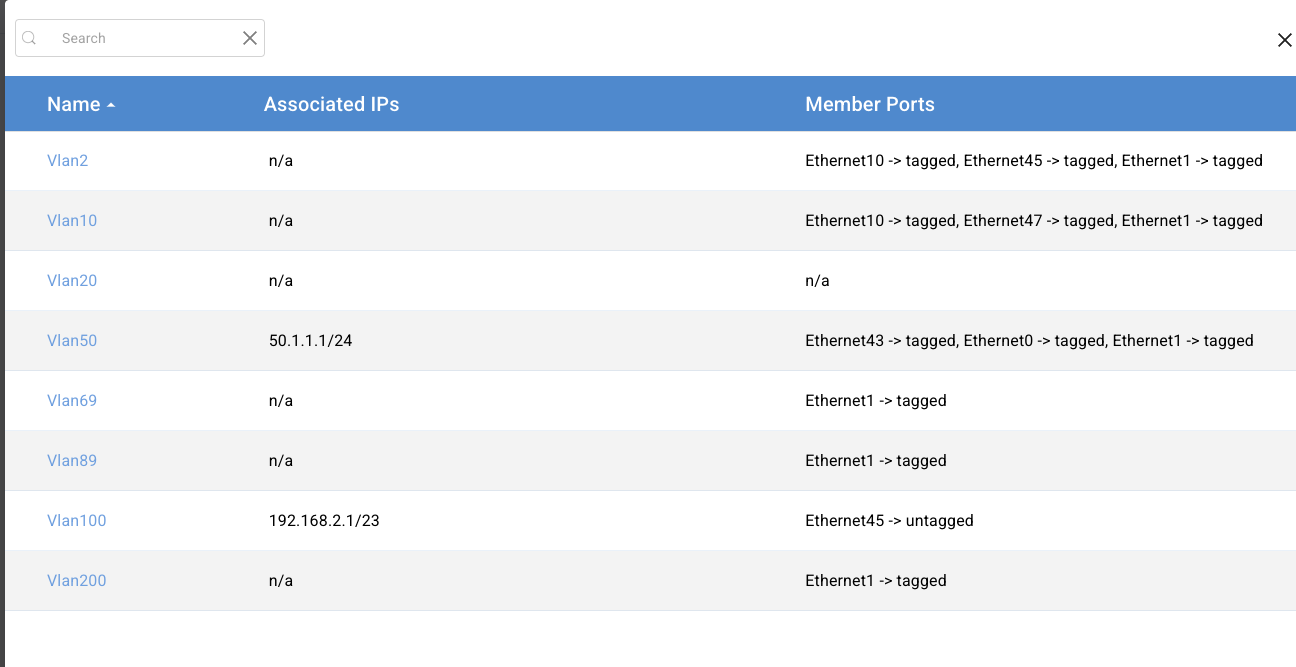Open the Vlan200 link
1296x667 pixels.
click(x=76, y=580)
